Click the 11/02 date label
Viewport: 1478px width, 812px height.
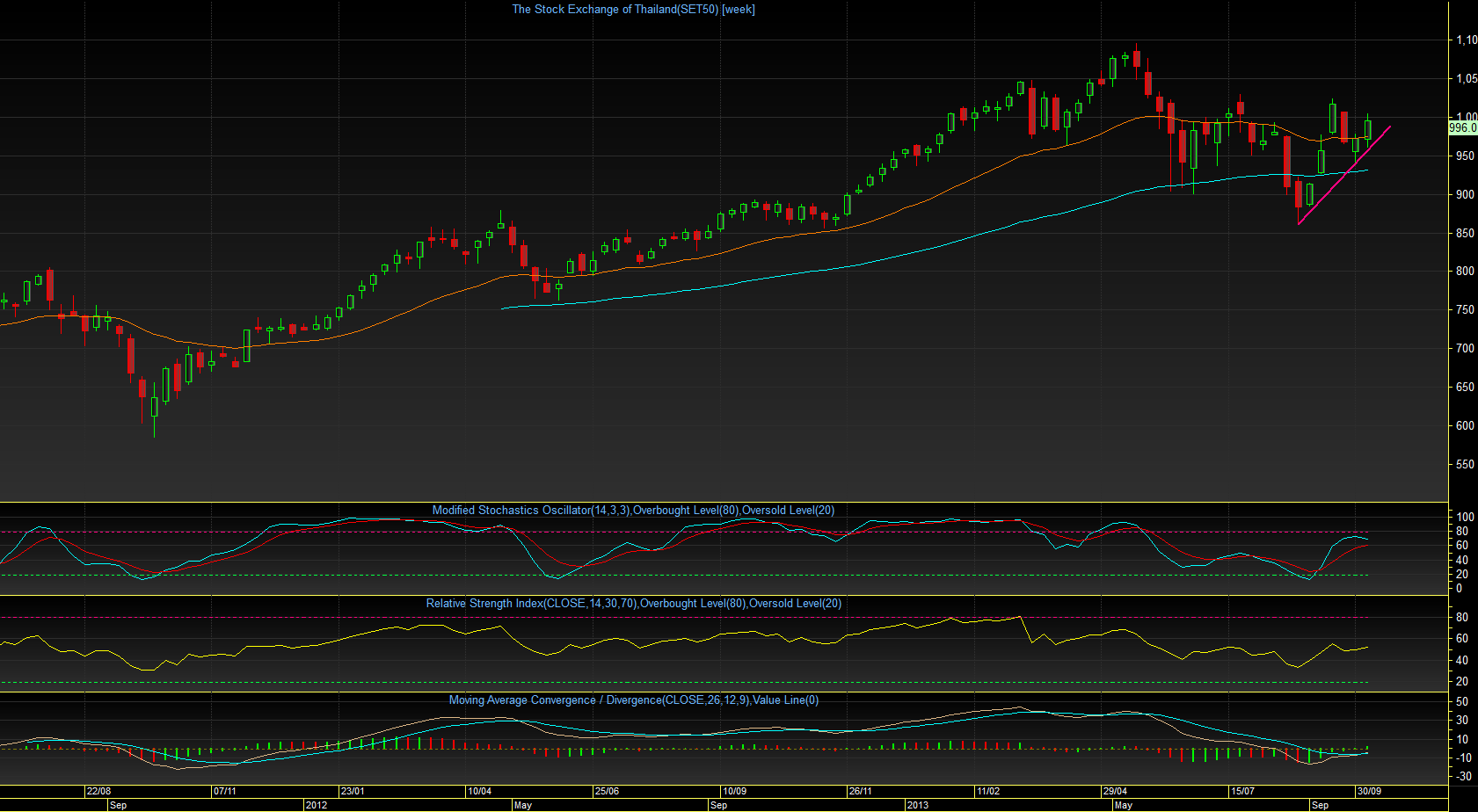coord(988,791)
